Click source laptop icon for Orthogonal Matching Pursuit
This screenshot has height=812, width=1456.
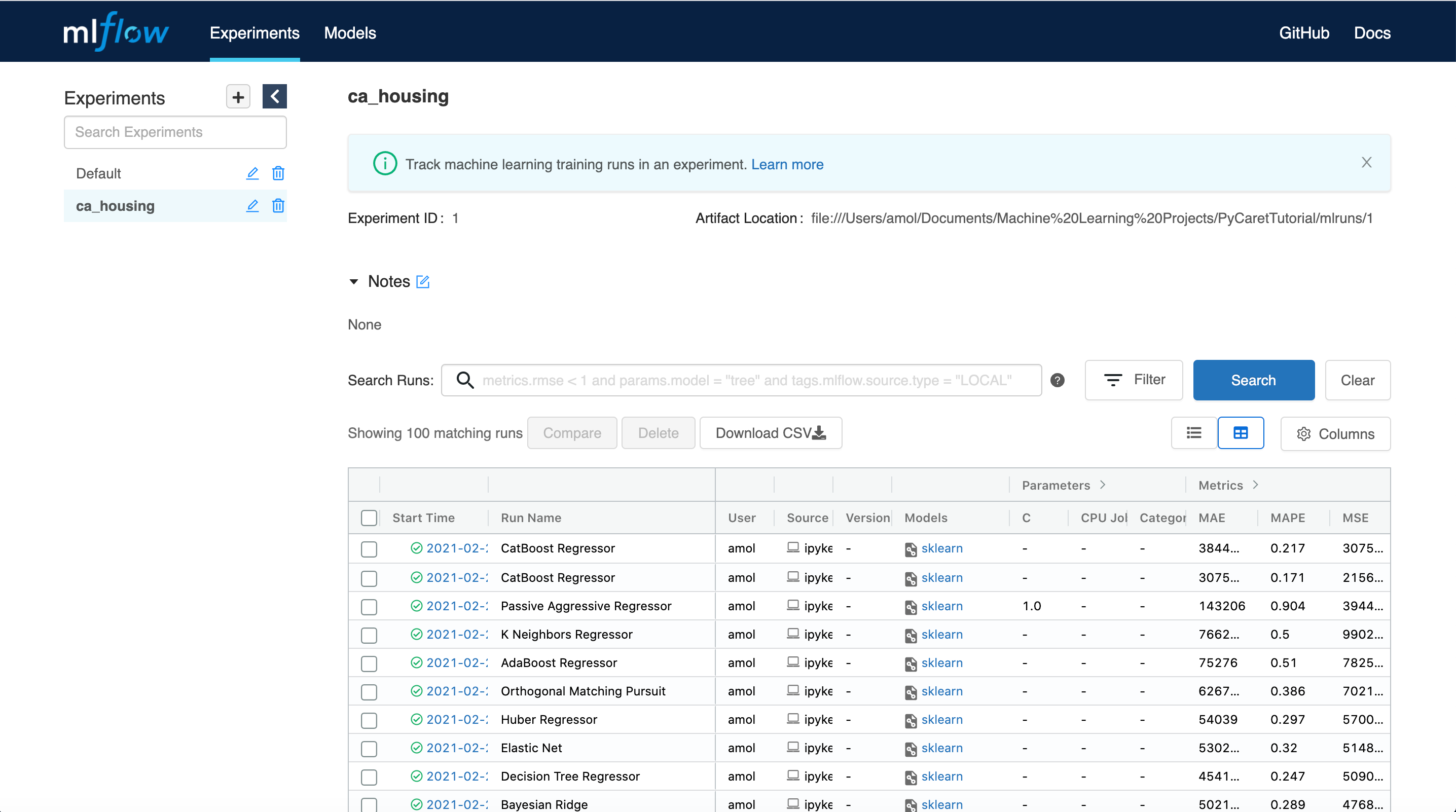pyautogui.click(x=793, y=690)
